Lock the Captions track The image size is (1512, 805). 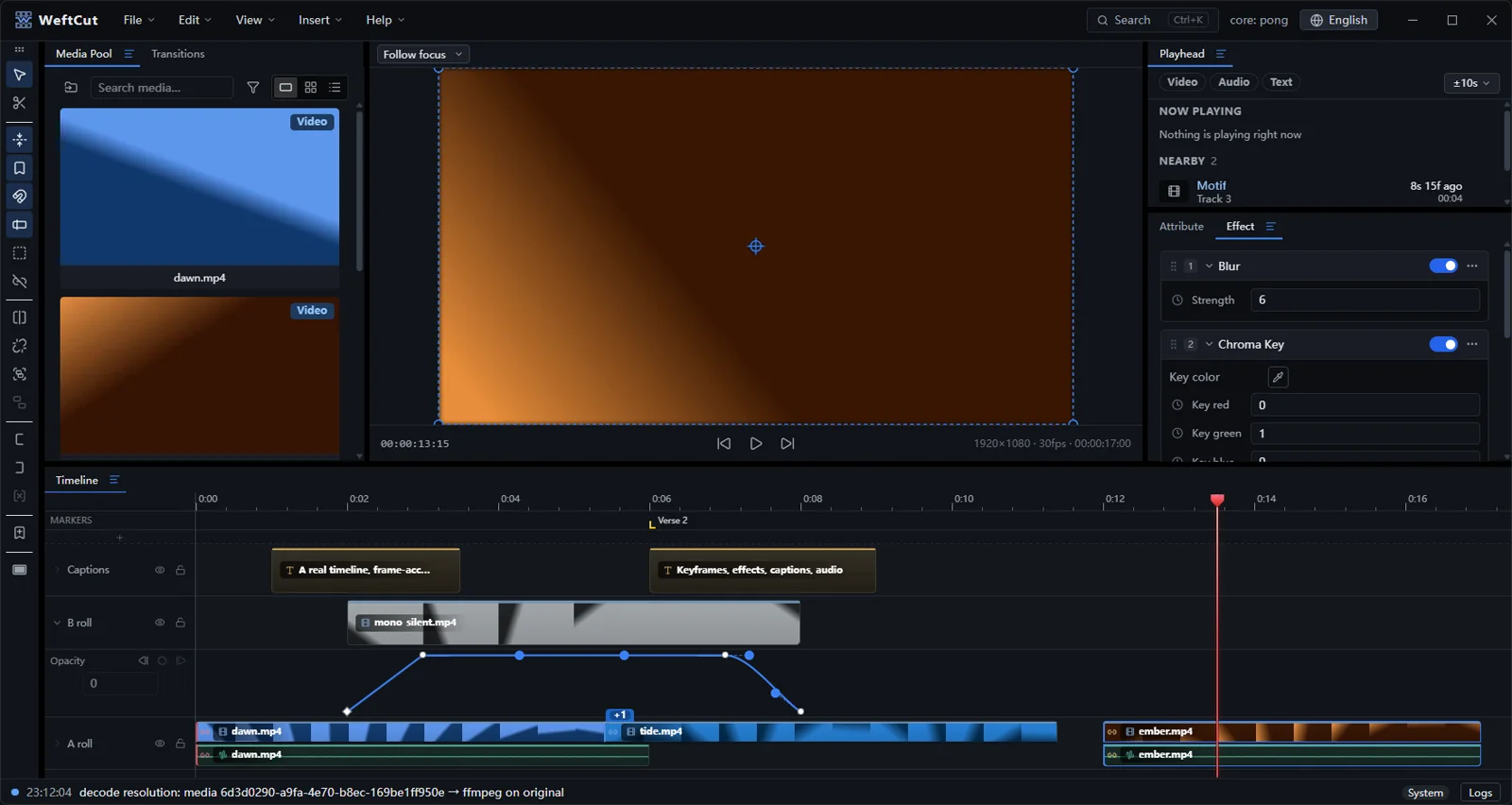click(180, 571)
